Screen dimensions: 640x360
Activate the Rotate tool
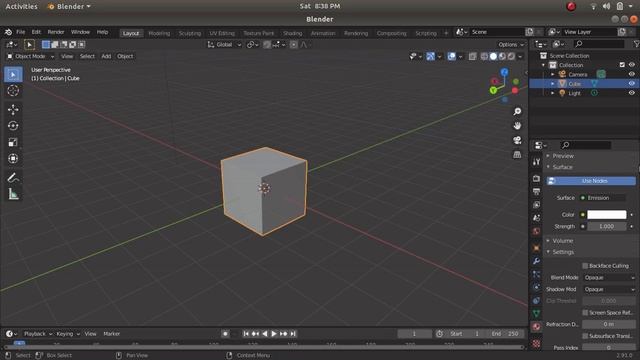13,126
